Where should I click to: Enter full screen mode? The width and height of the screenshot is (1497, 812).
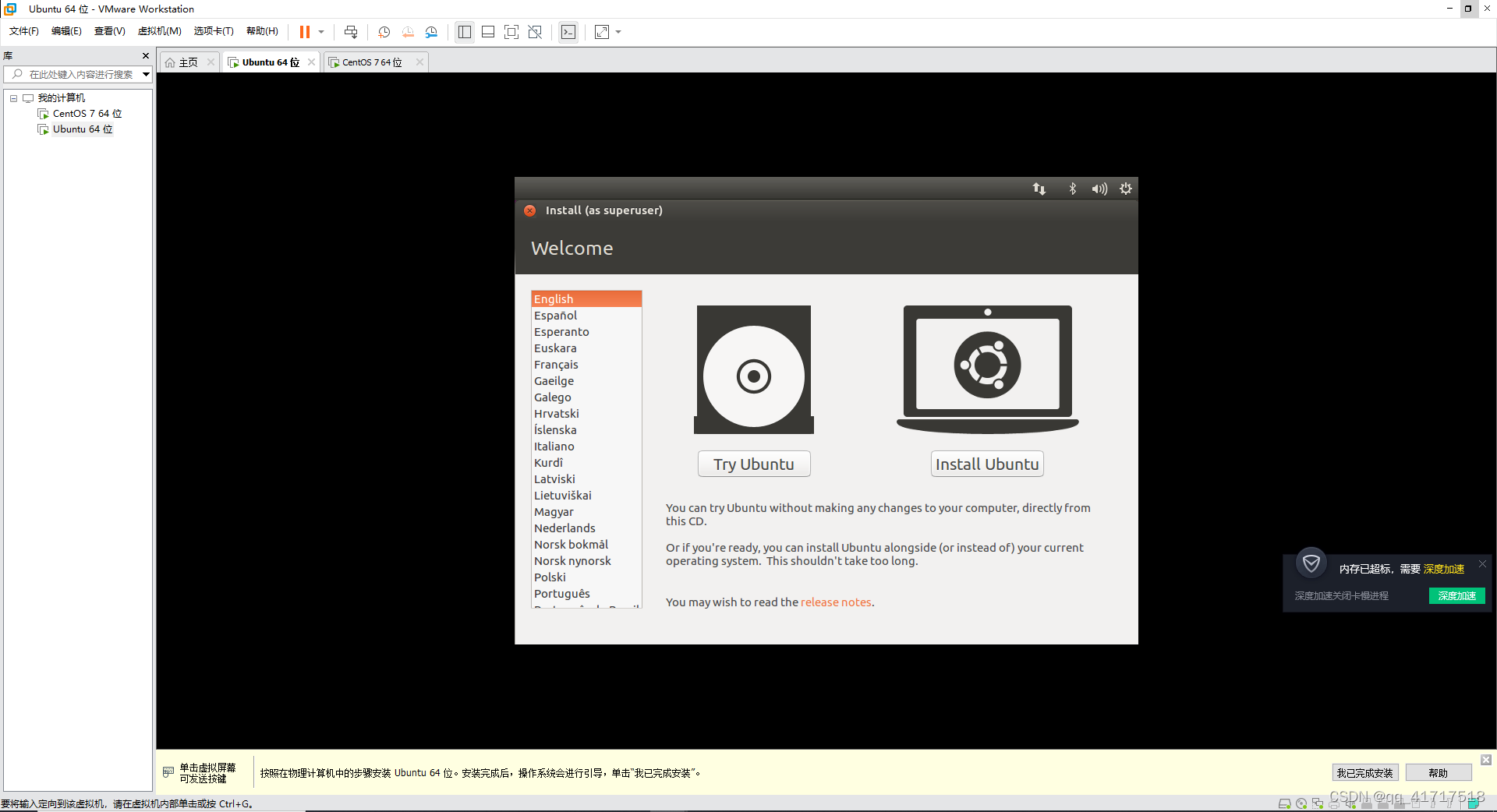click(x=511, y=32)
